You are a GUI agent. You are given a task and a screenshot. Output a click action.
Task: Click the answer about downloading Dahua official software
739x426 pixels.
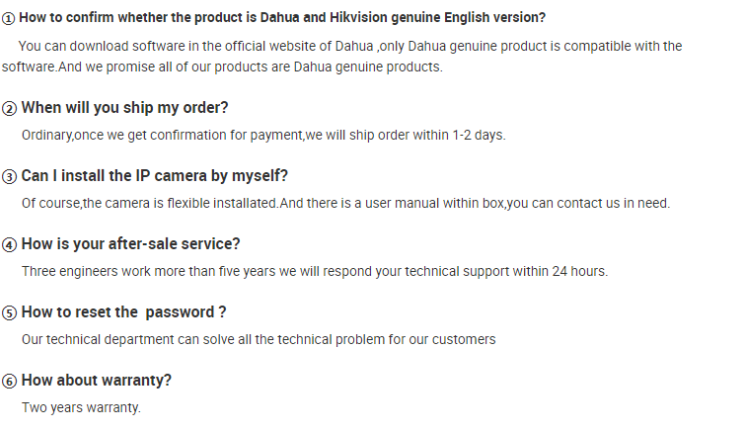(350, 46)
